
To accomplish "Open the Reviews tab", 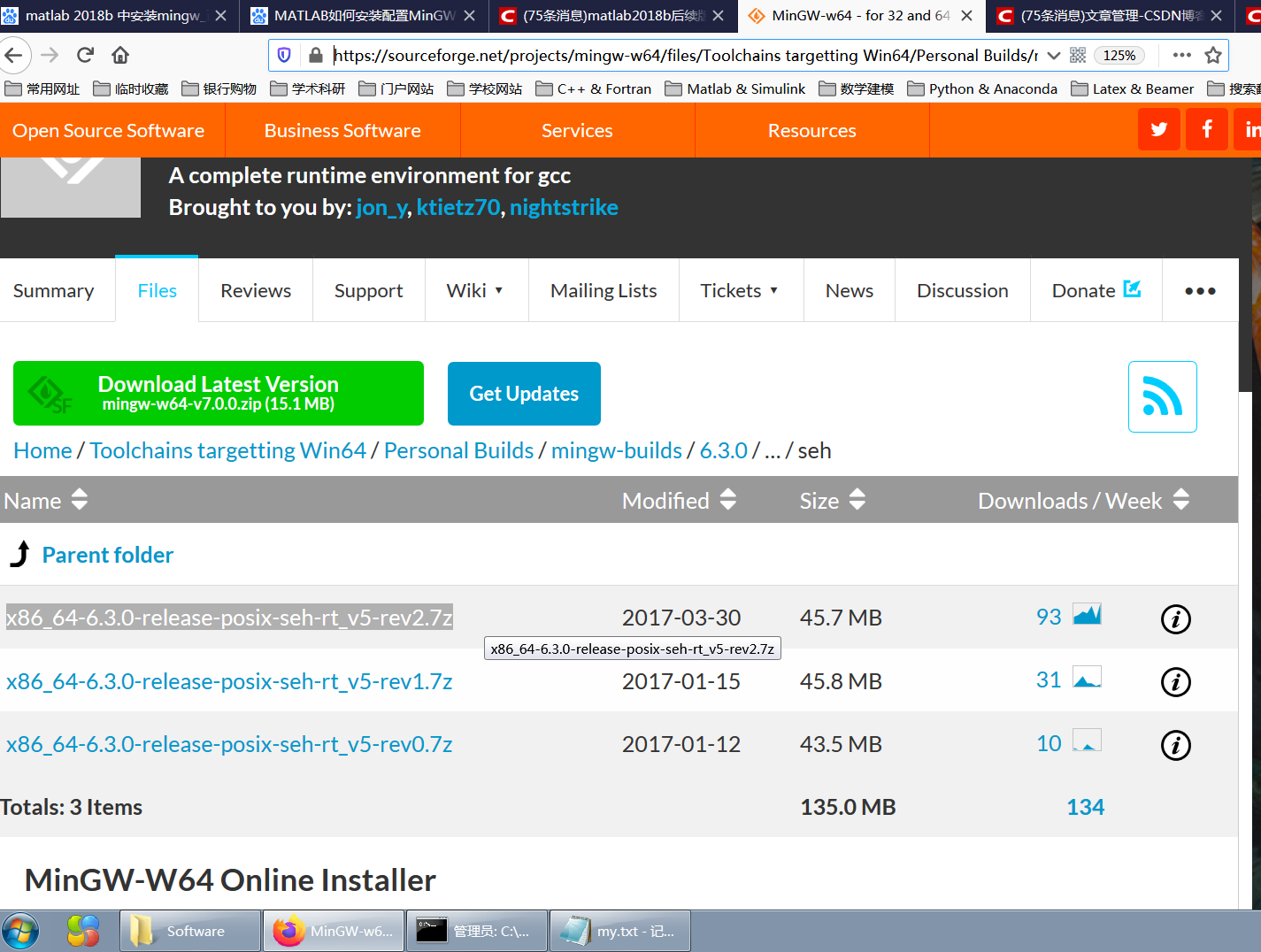I will 256,290.
